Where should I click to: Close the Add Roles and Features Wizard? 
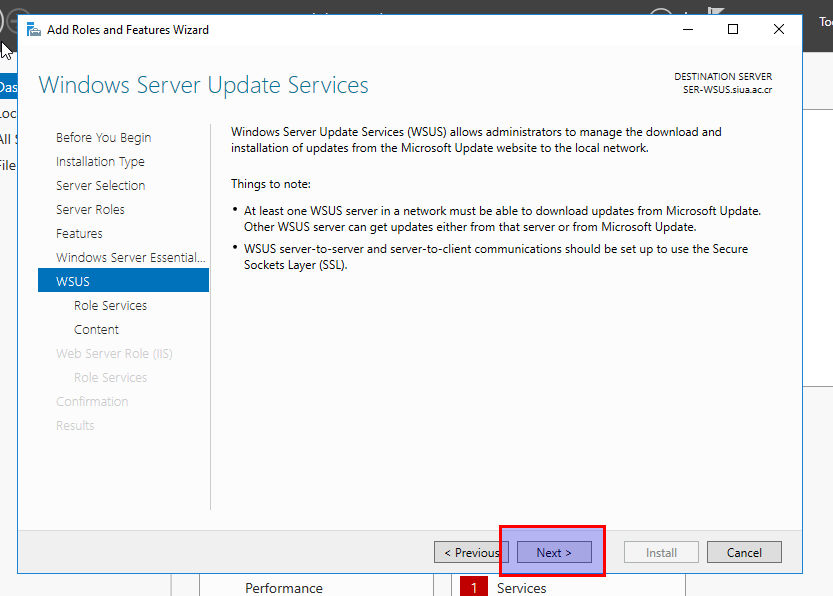coord(779,30)
